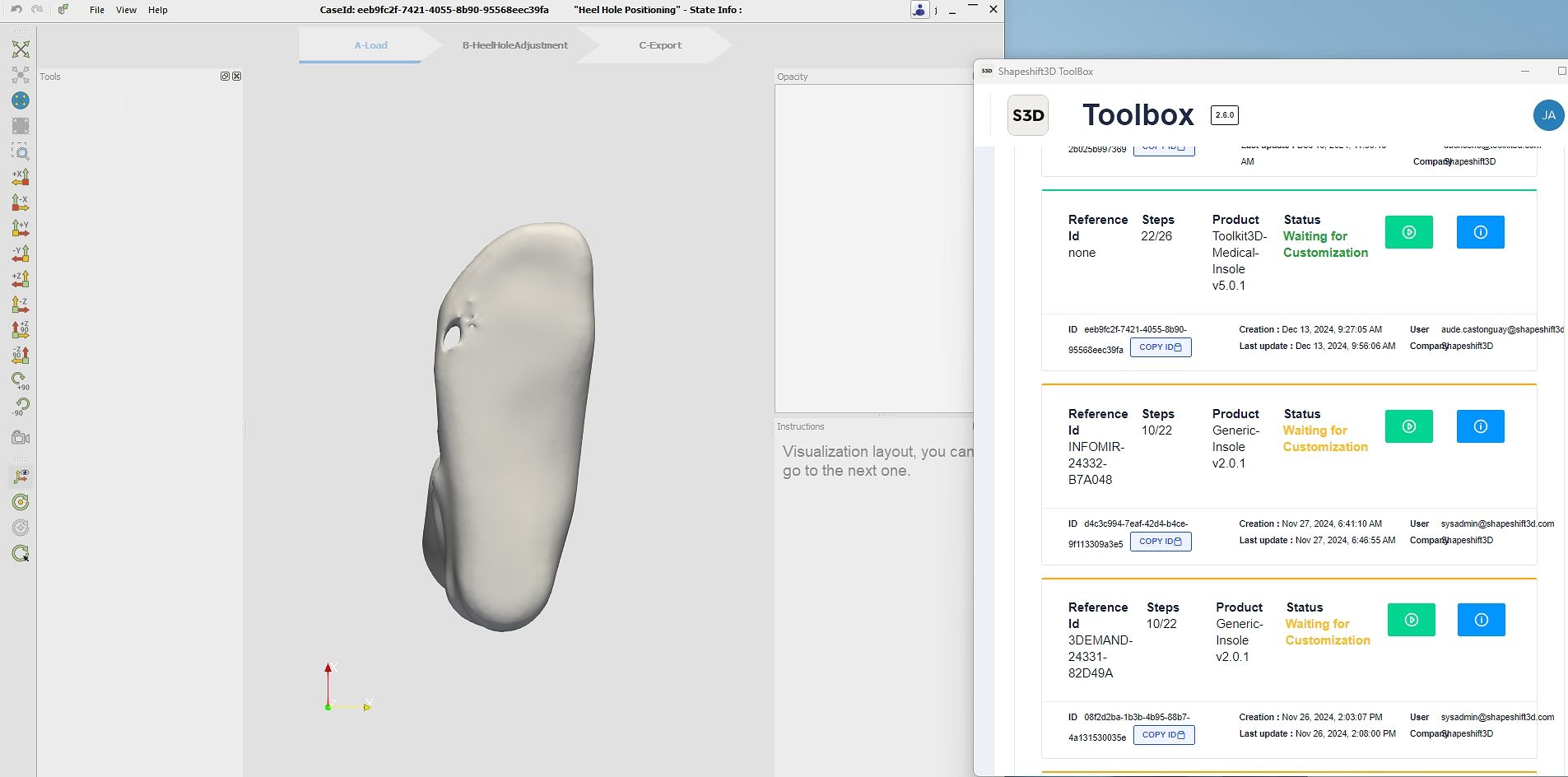Open info for 3DEMAND-24331-82D49A case
The width and height of the screenshot is (1568, 777).
pos(1482,620)
